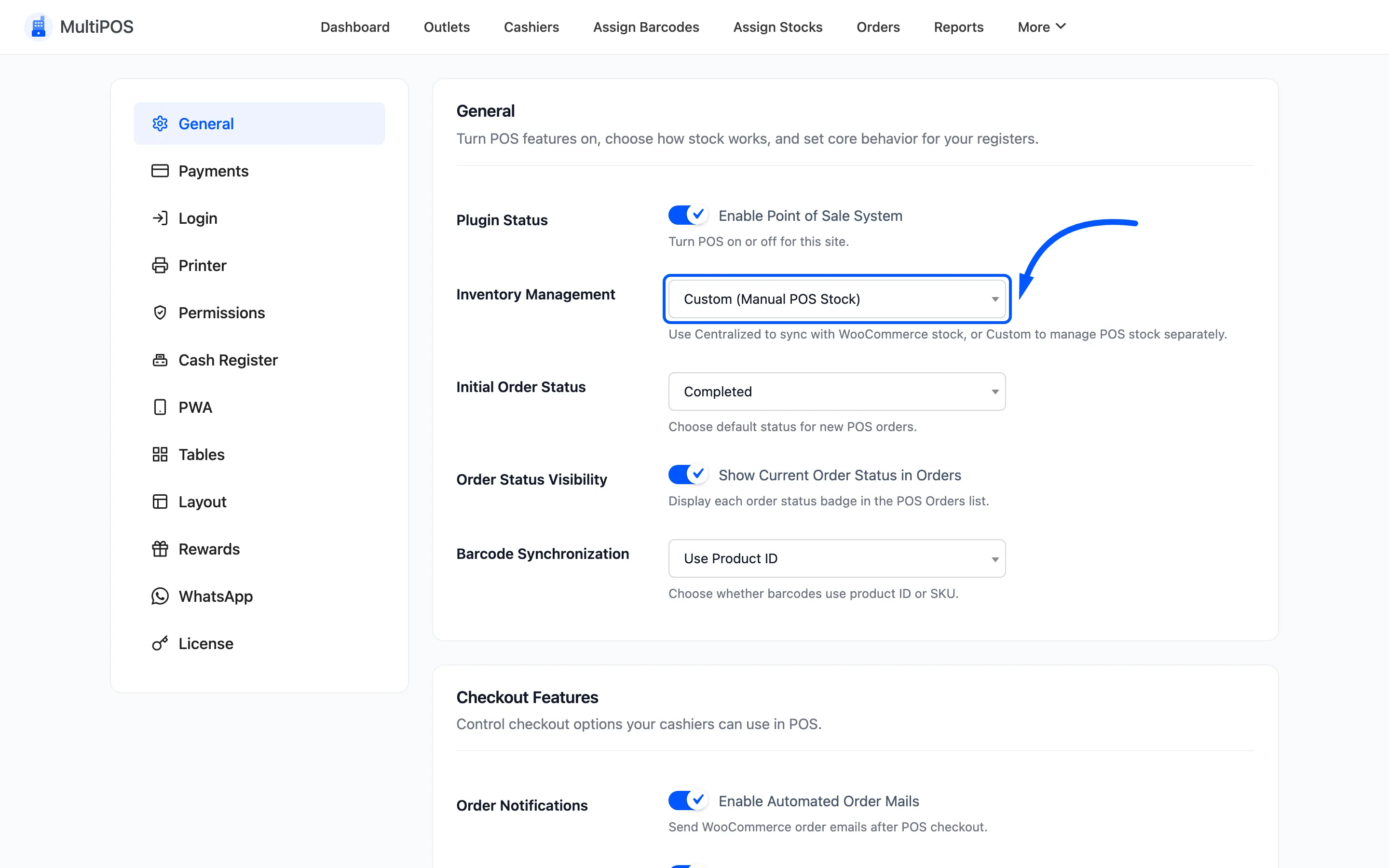This screenshot has width=1389, height=868.
Task: Select Rewards settings section
Action: (x=259, y=549)
